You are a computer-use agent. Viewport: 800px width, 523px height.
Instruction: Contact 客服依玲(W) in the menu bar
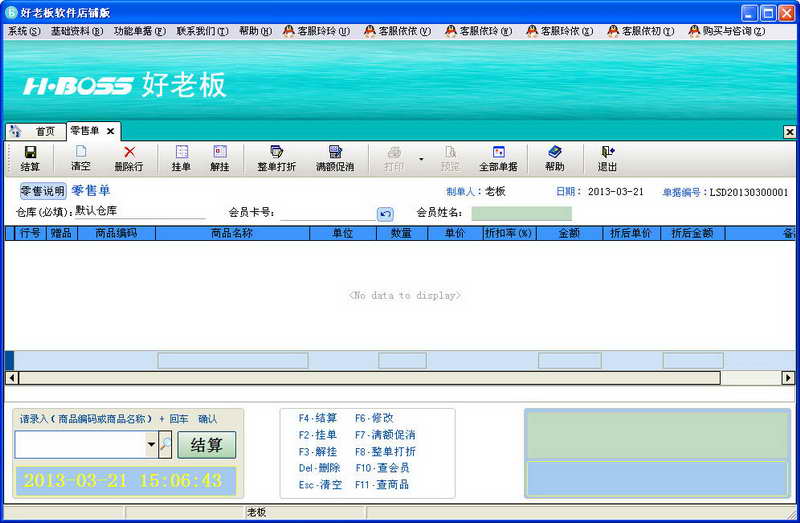479,31
